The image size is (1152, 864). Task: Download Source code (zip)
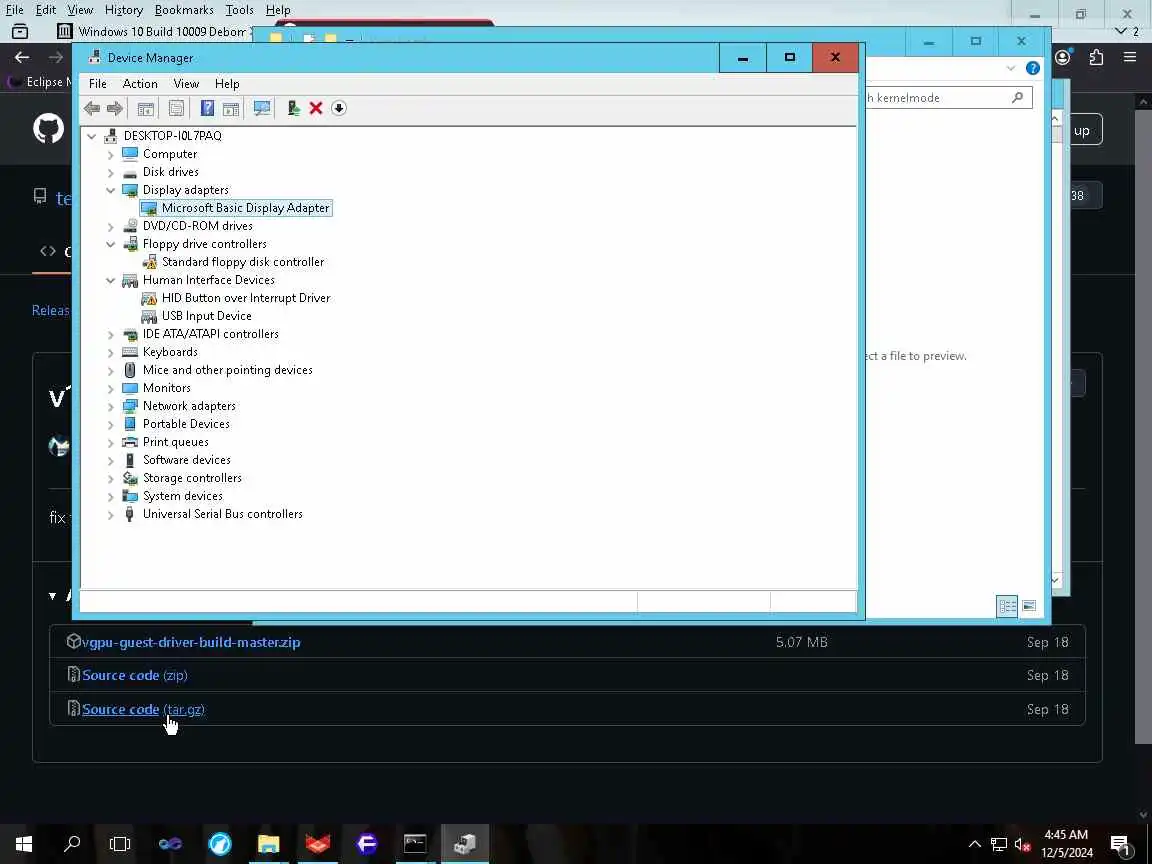click(134, 675)
